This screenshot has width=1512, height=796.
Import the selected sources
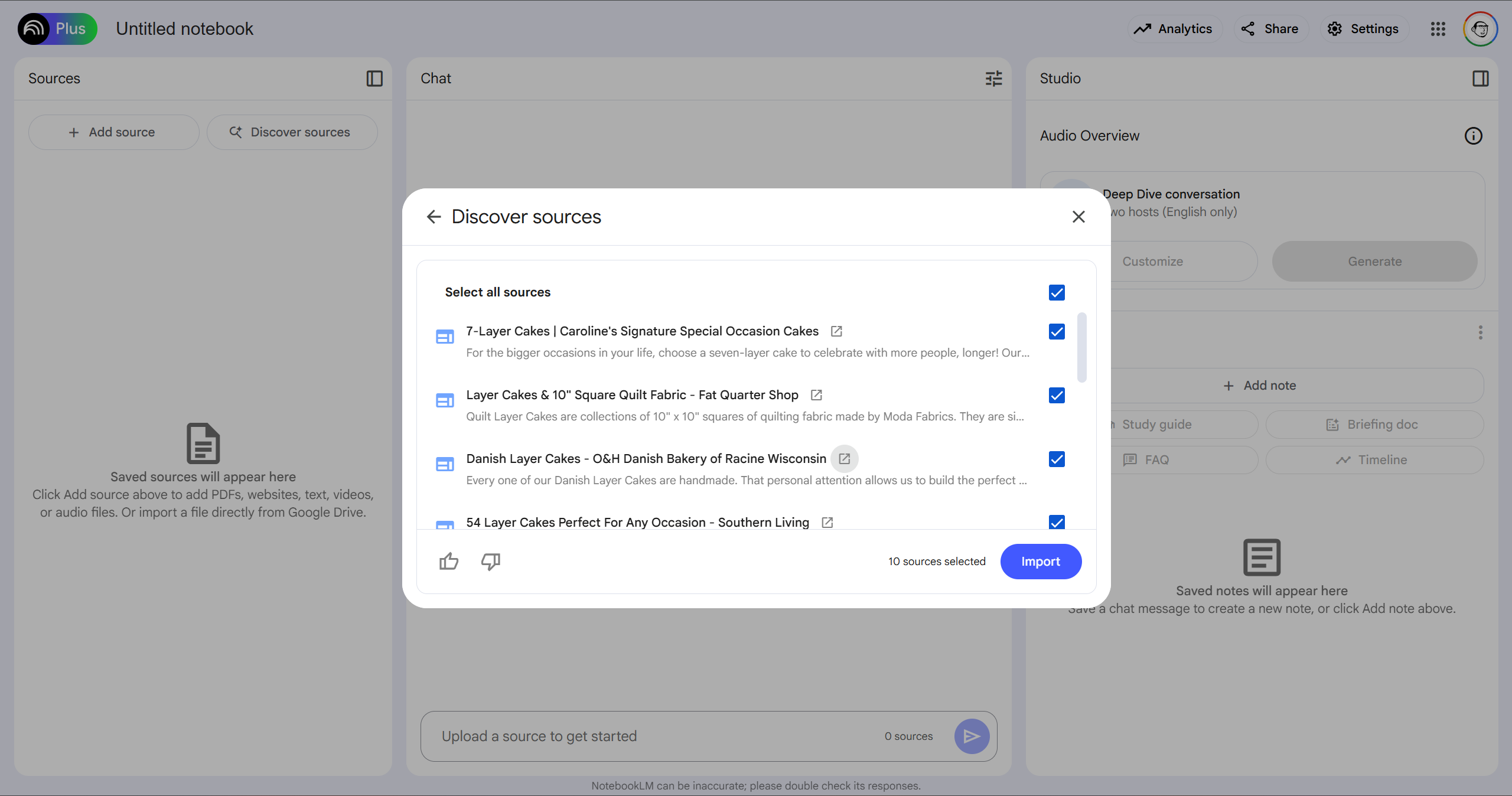point(1041,562)
